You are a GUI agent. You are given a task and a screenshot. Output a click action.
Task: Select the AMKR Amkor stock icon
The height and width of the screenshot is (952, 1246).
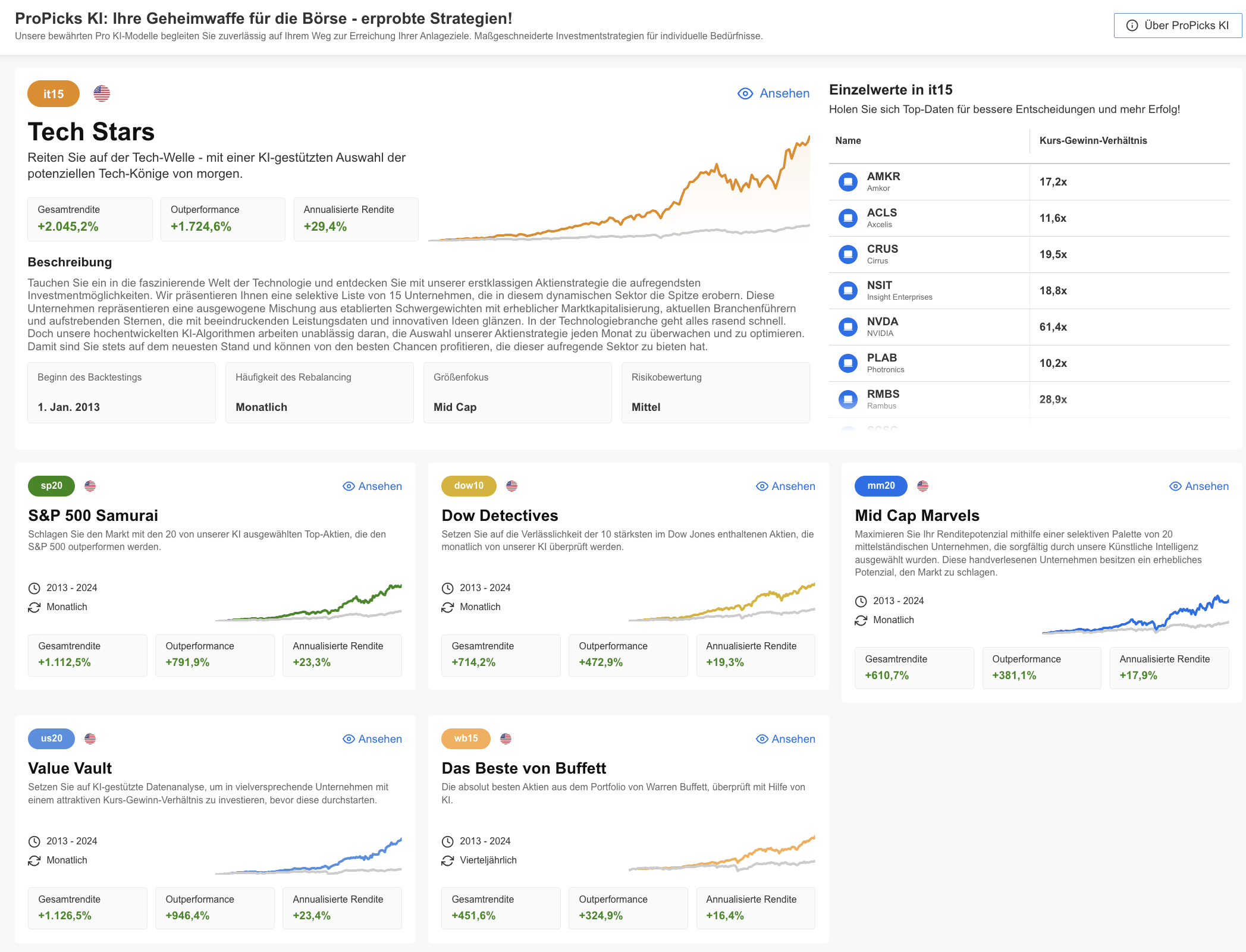pyautogui.click(x=848, y=181)
